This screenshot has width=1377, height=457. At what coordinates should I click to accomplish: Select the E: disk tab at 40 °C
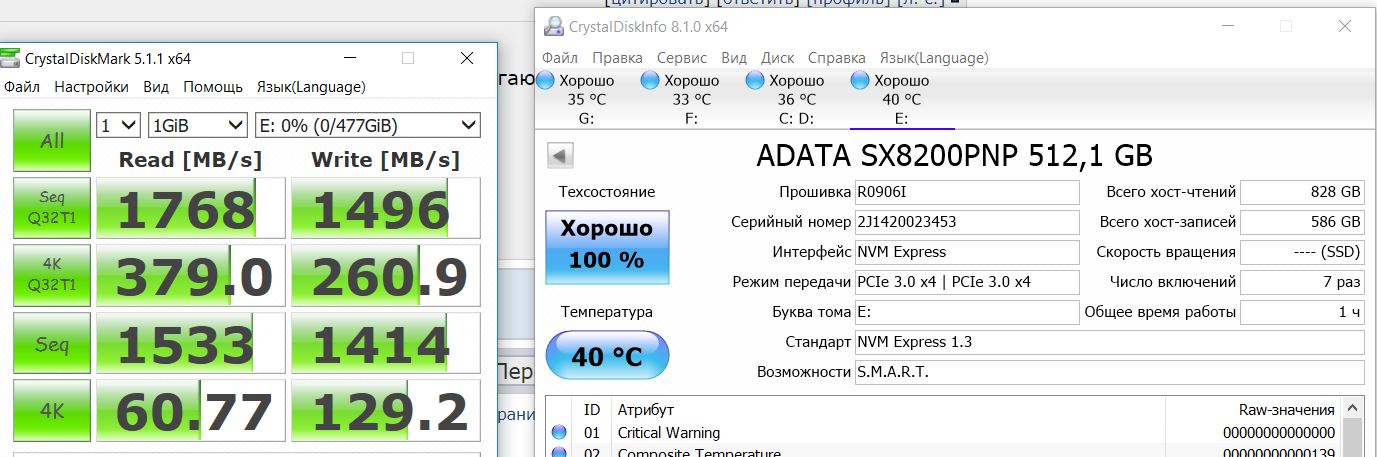[902, 100]
